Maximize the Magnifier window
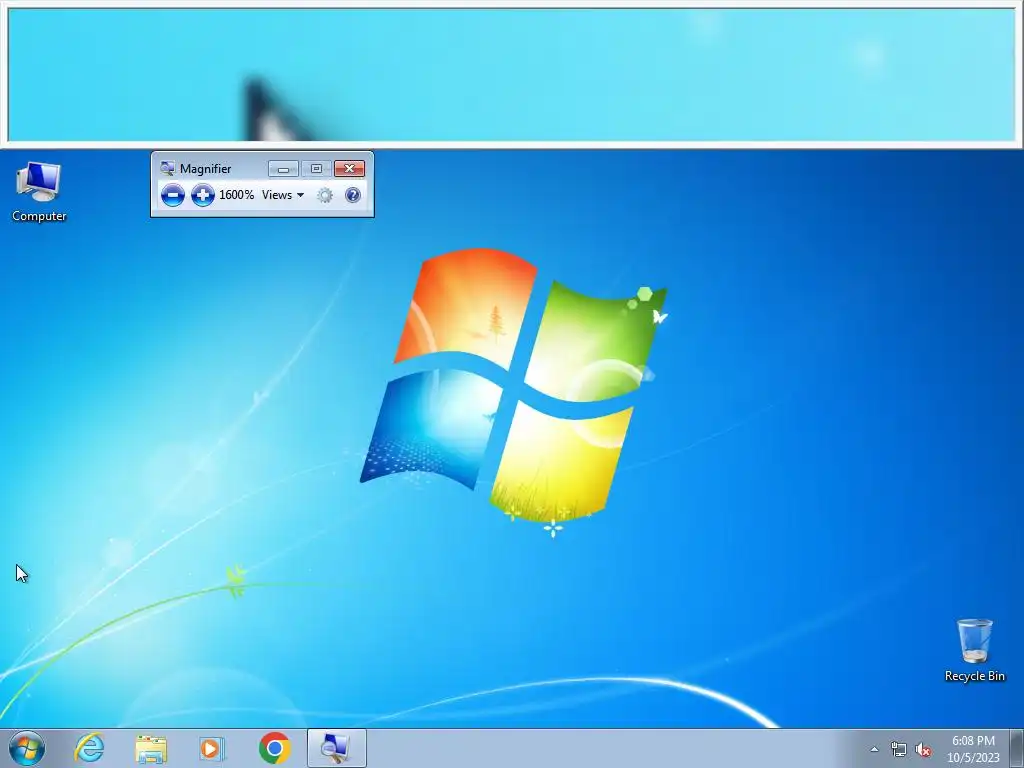Viewport: 1024px width, 768px height. pos(316,169)
